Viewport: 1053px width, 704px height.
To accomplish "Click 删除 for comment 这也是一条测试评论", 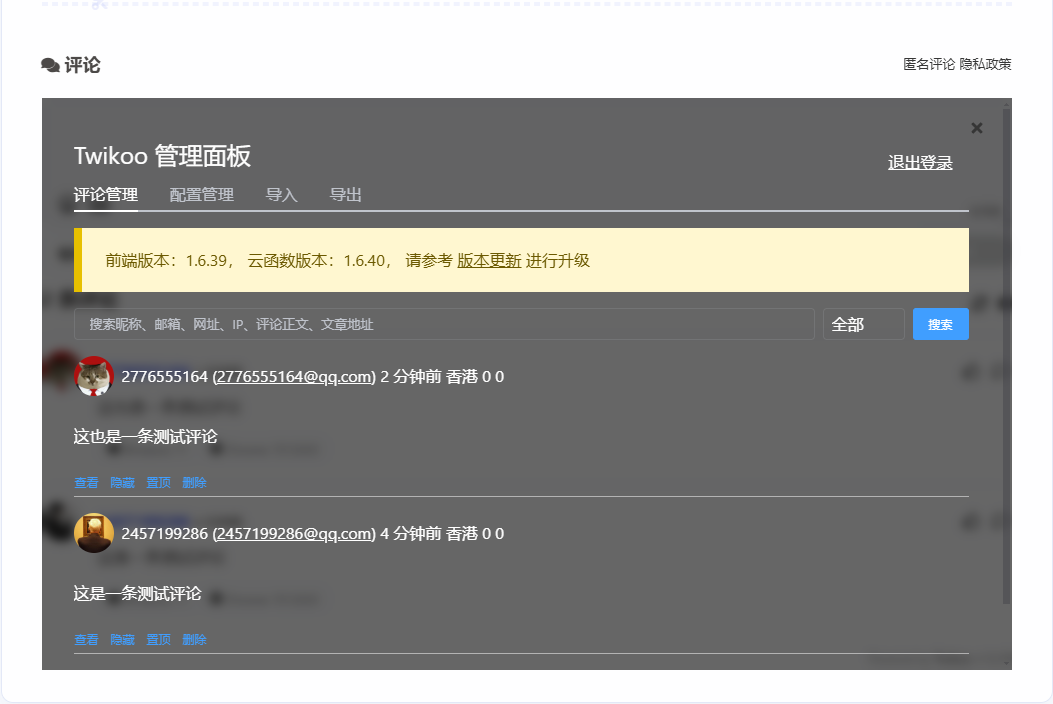I will [194, 482].
